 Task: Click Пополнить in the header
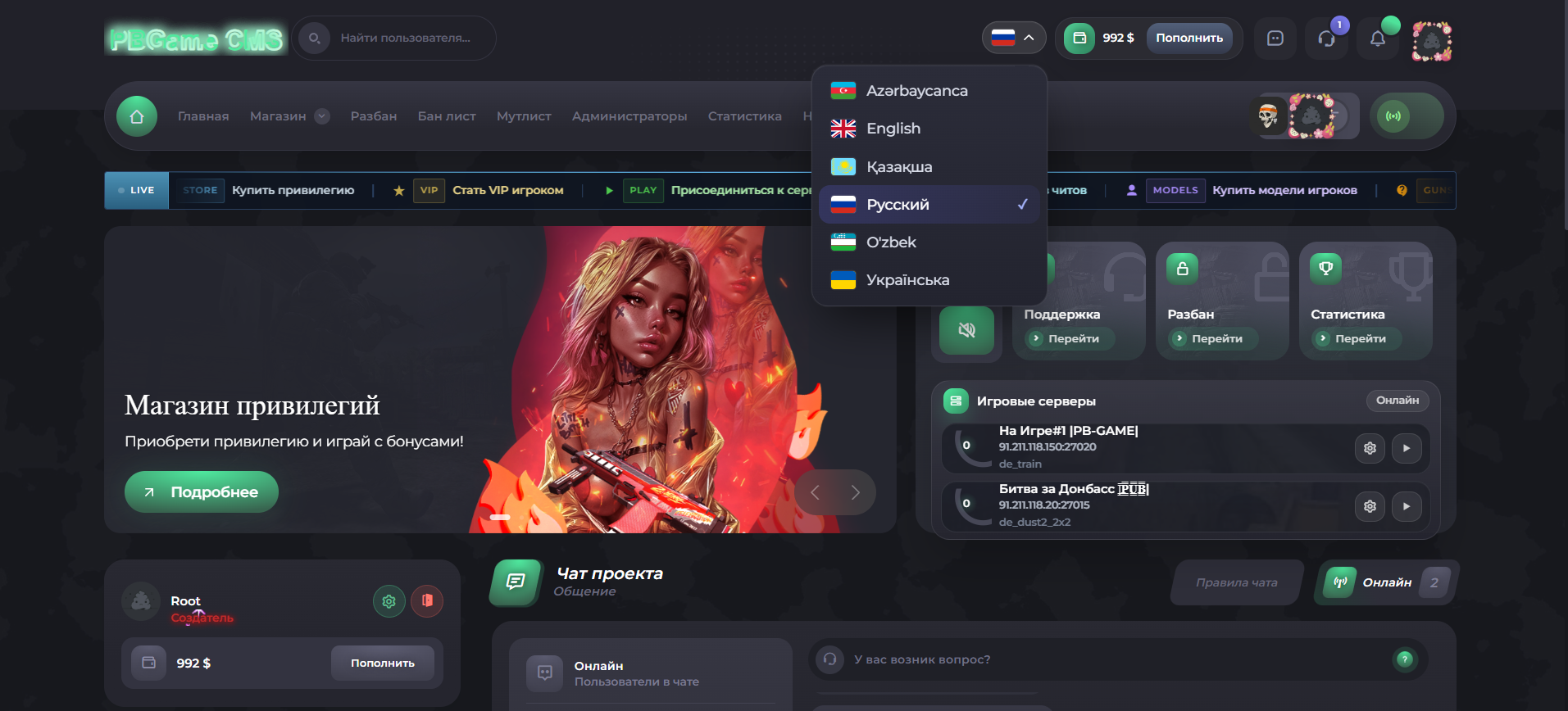coord(1189,38)
